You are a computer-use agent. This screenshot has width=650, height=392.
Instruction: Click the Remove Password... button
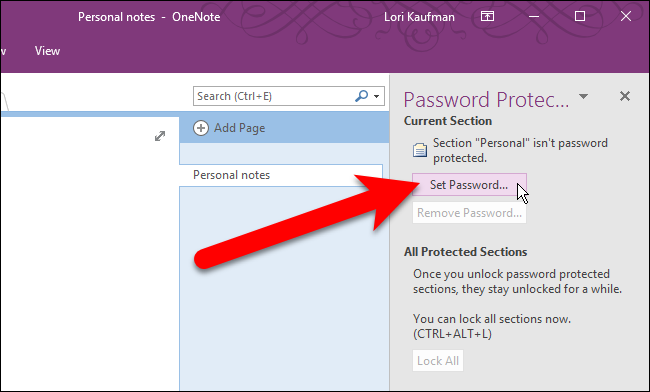[469, 213]
